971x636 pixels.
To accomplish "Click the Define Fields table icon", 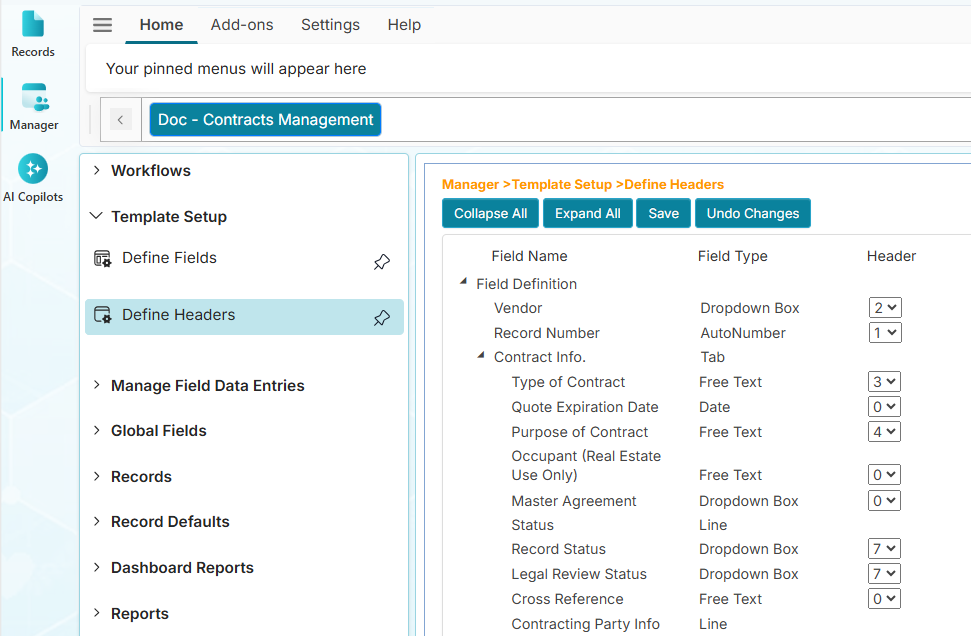I will (x=102, y=259).
